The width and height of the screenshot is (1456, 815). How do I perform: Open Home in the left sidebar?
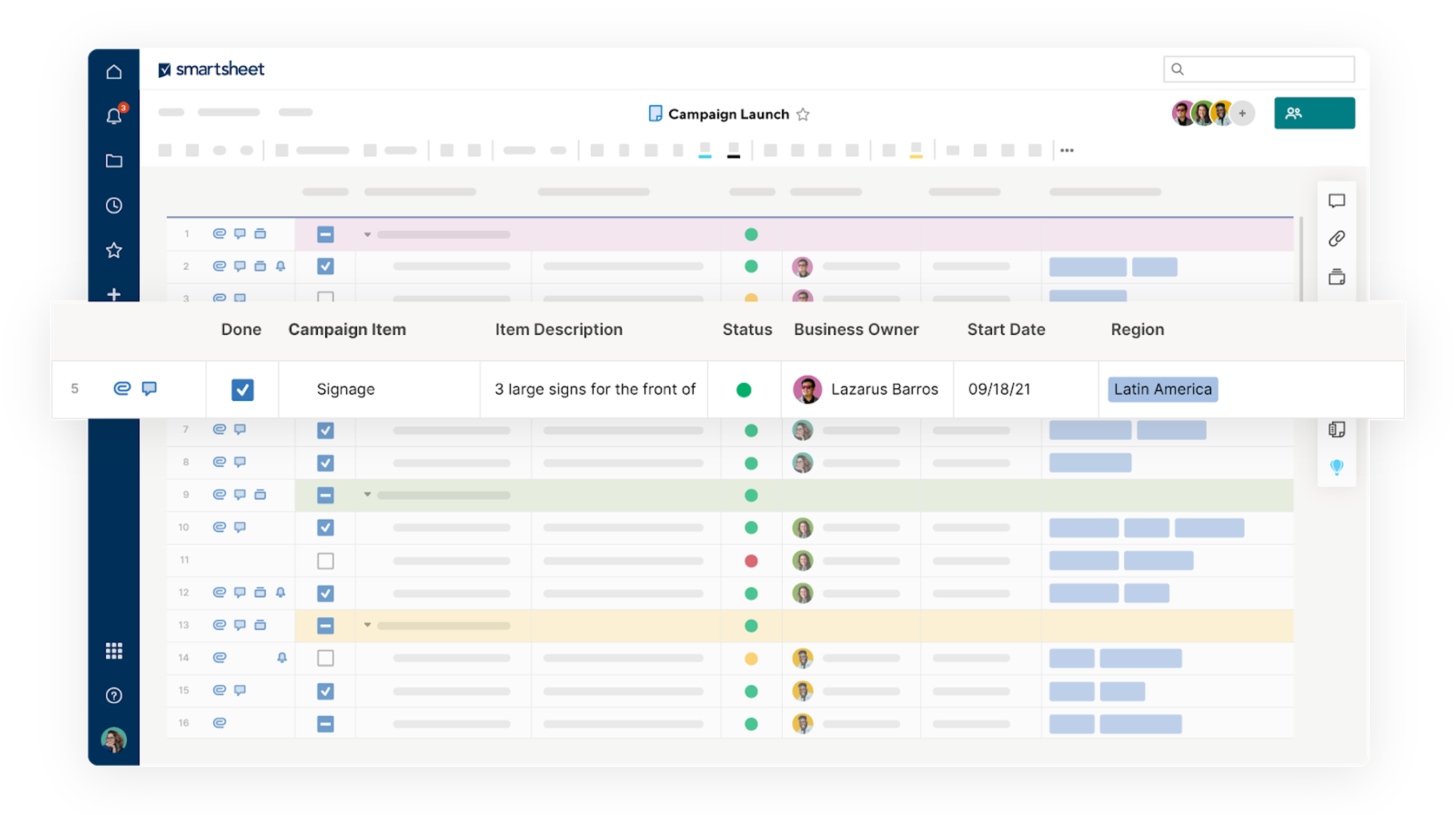coord(113,72)
